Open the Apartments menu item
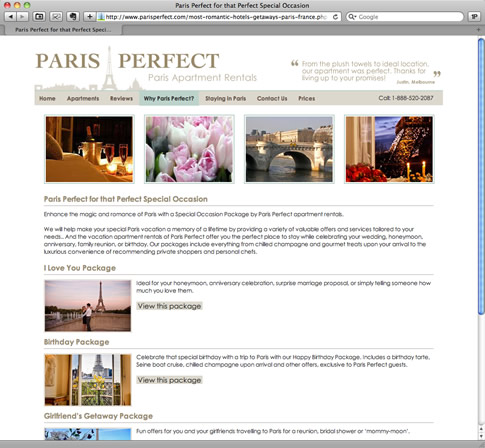Viewport: 485px width, 448px height. coord(83,98)
